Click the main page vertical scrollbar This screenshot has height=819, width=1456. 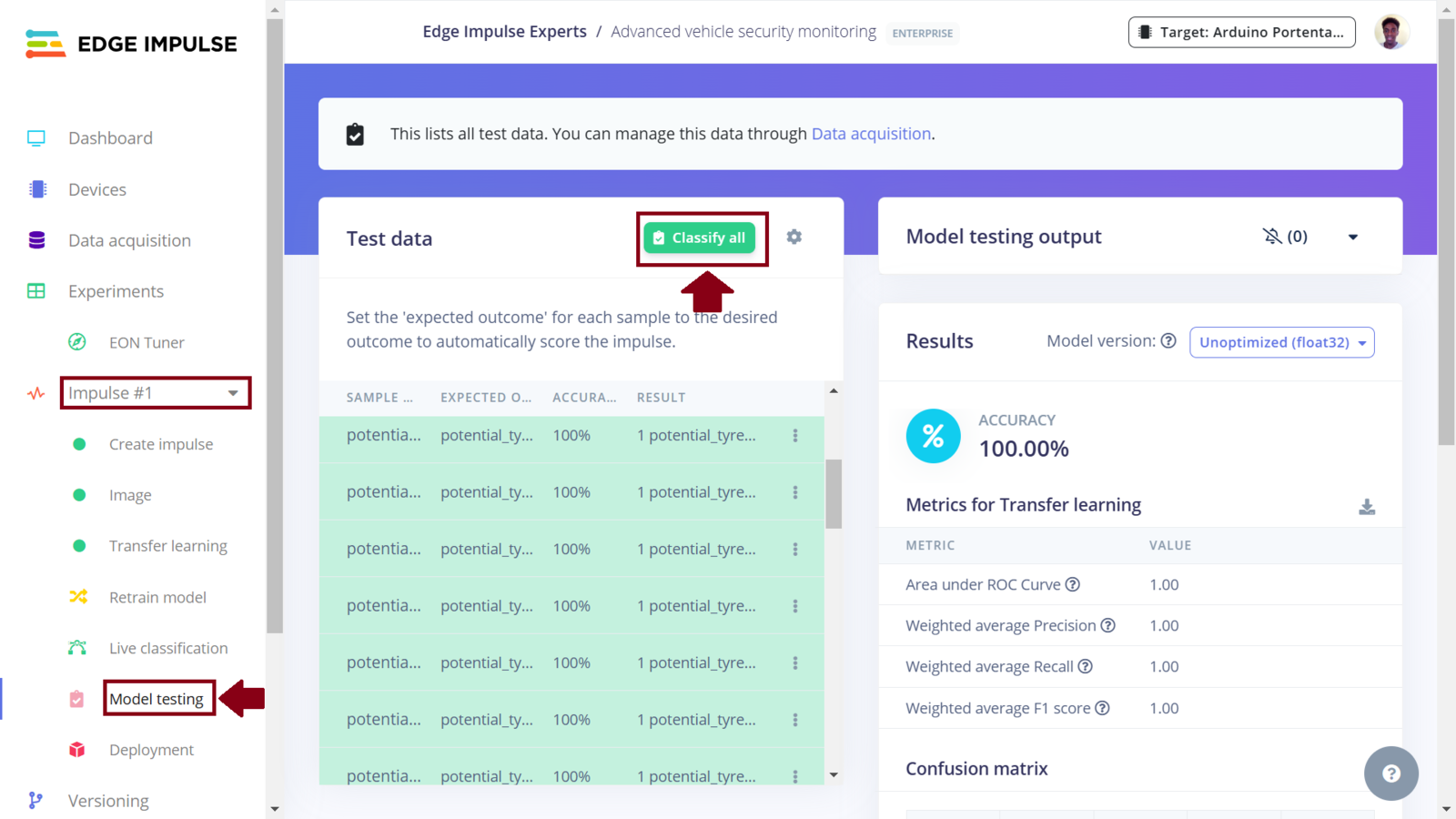pos(1447,232)
